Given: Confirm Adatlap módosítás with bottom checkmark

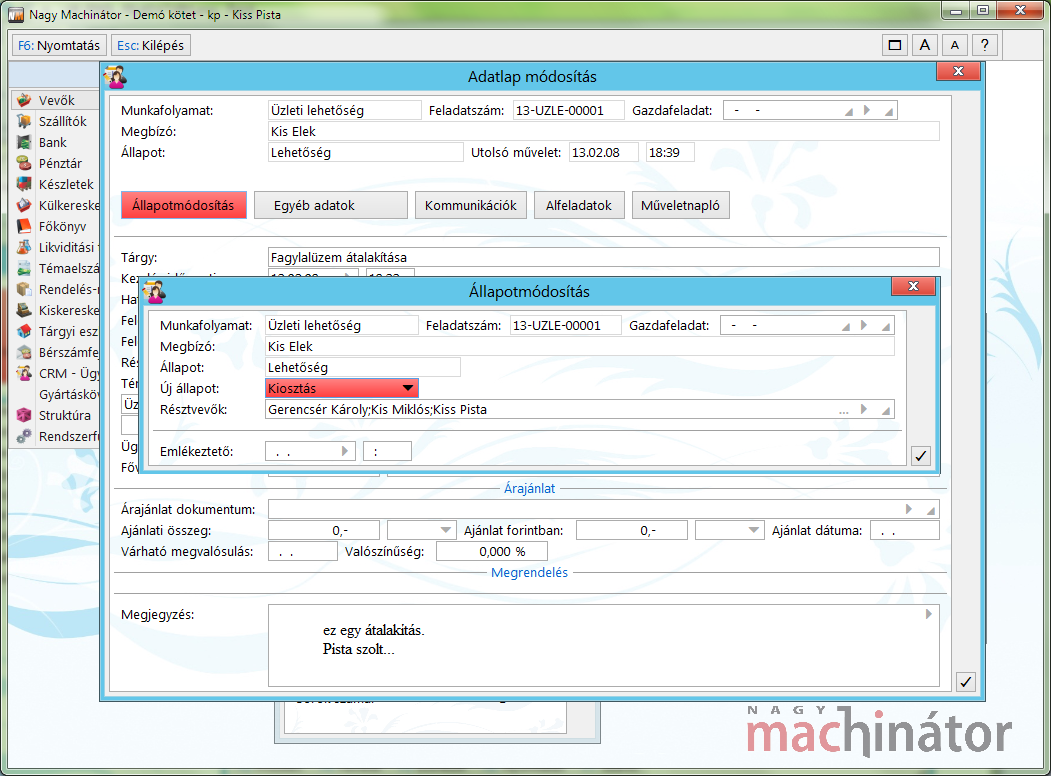Looking at the screenshot, I should [x=965, y=682].
